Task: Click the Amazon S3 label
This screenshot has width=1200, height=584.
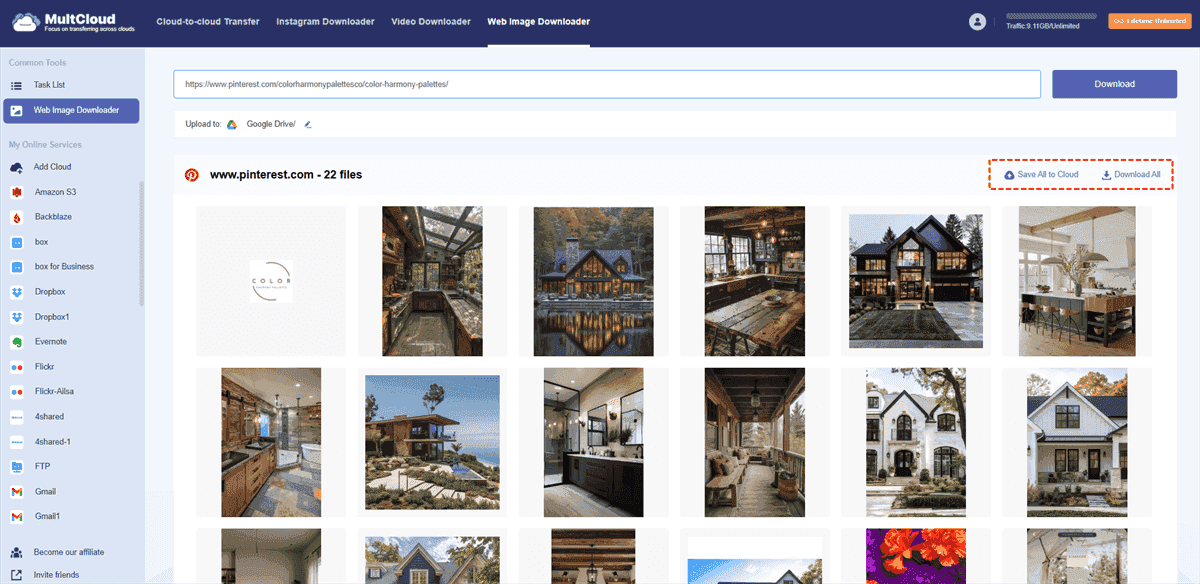Action: click(56, 192)
